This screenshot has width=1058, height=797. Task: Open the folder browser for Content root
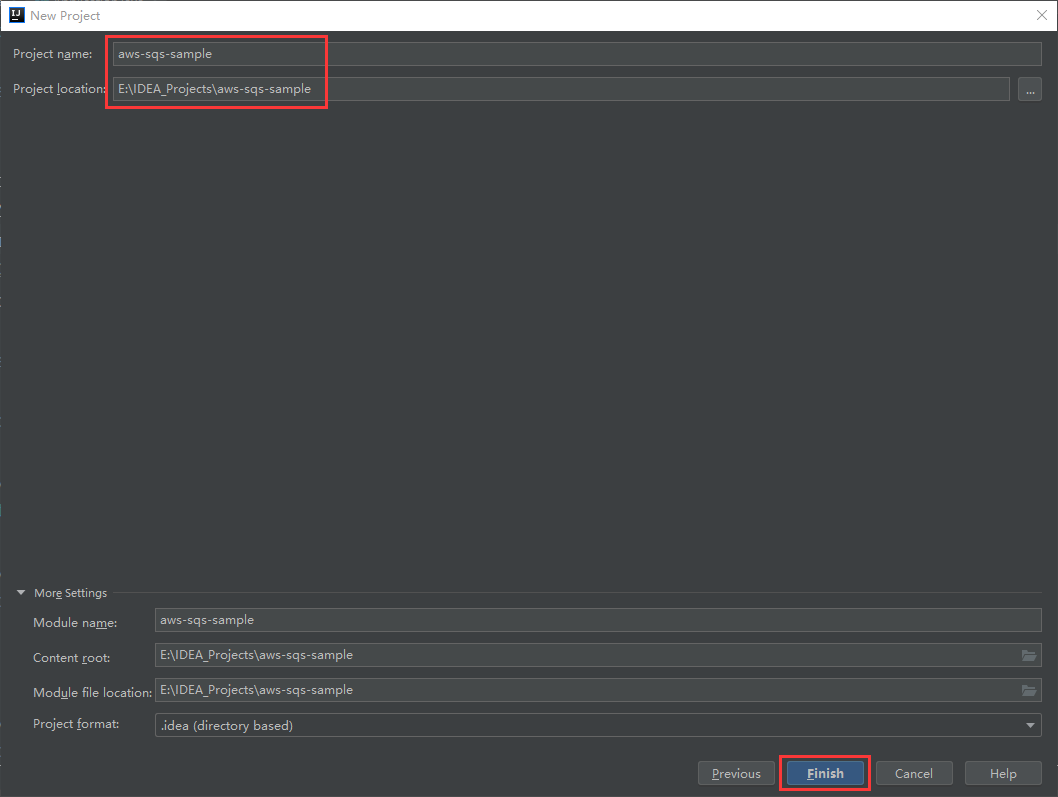tap(1031, 655)
